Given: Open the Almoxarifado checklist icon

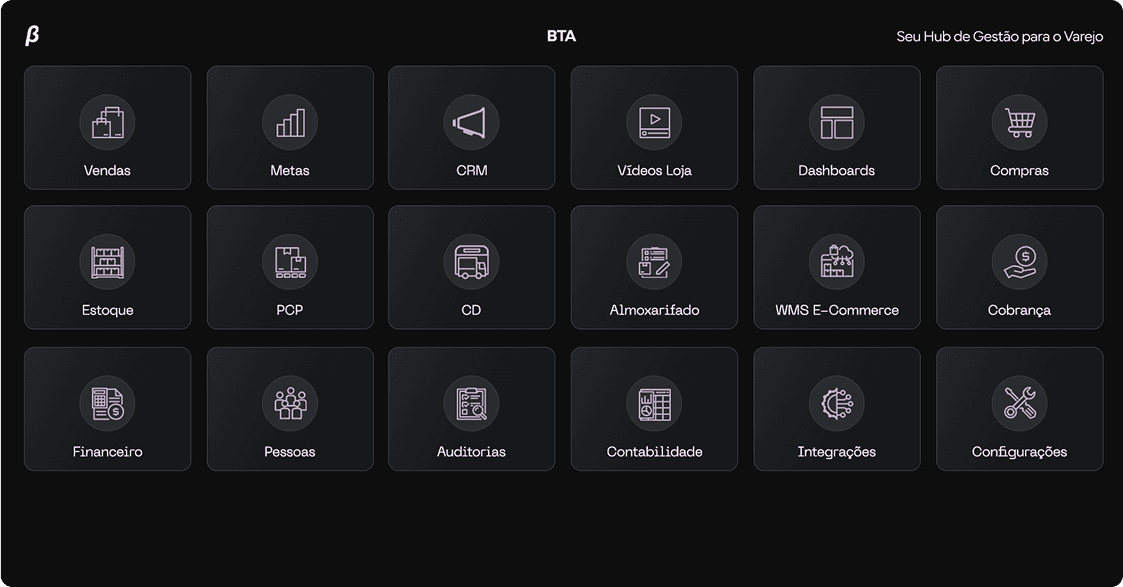Looking at the screenshot, I should pyautogui.click(x=654, y=262).
